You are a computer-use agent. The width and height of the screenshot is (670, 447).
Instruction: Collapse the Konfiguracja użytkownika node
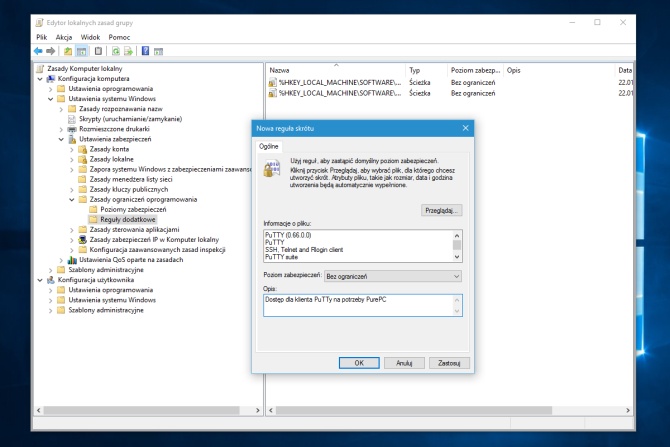coord(40,280)
